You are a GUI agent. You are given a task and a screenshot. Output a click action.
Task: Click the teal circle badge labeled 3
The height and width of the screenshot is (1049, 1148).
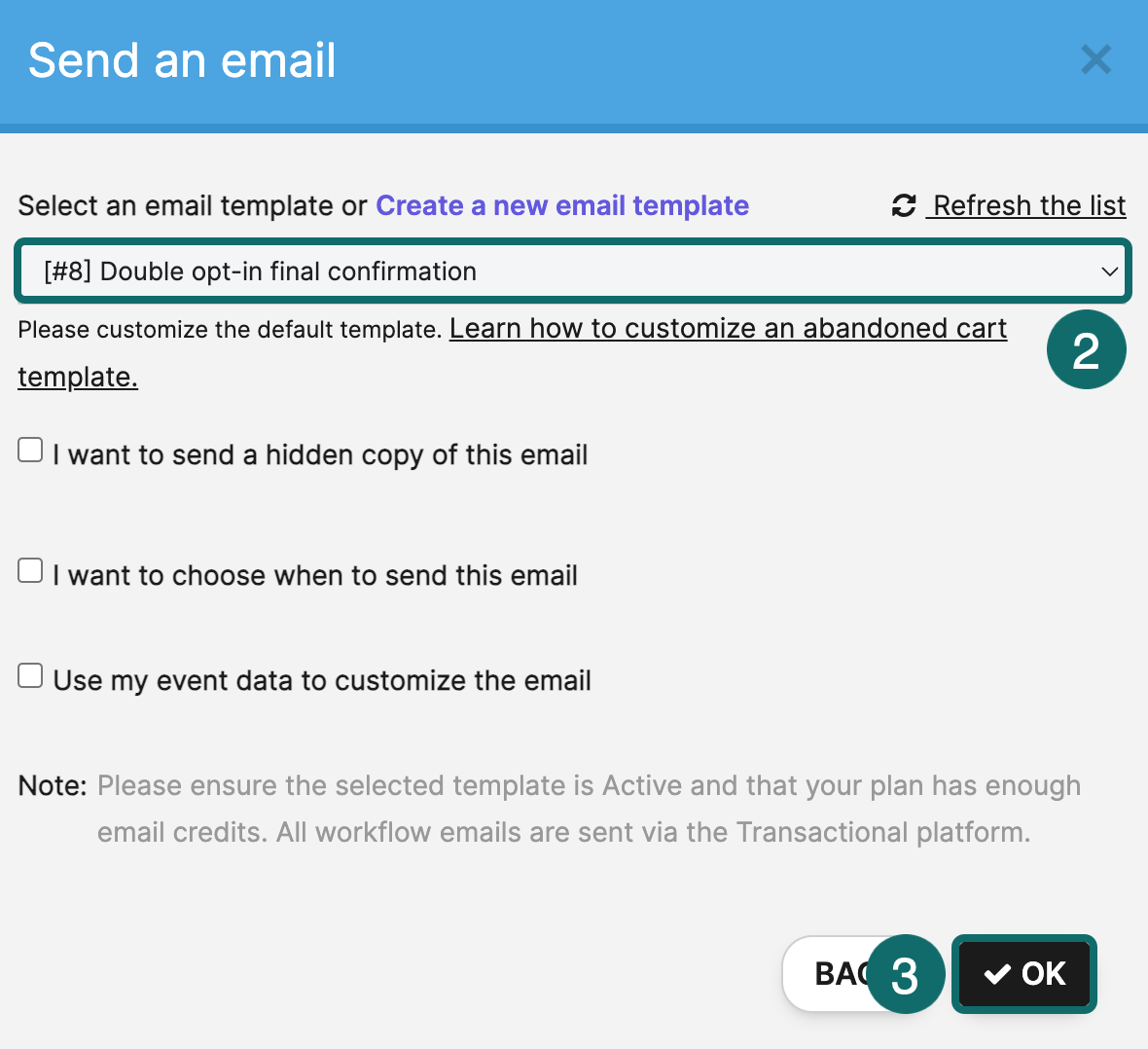[x=906, y=973]
